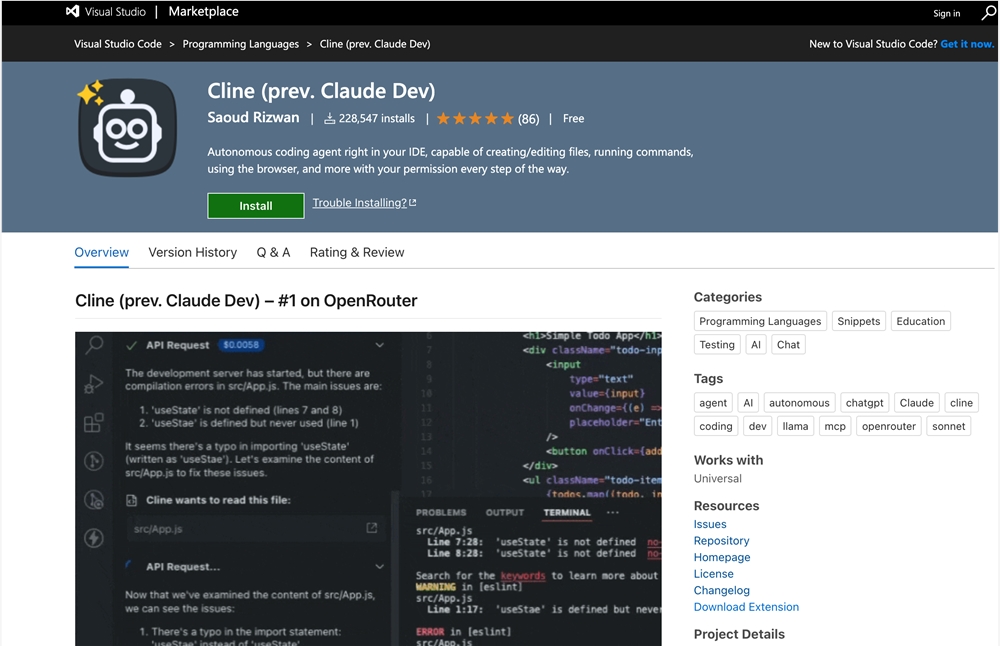Open the Version History tab
1000x646 pixels.
(193, 253)
